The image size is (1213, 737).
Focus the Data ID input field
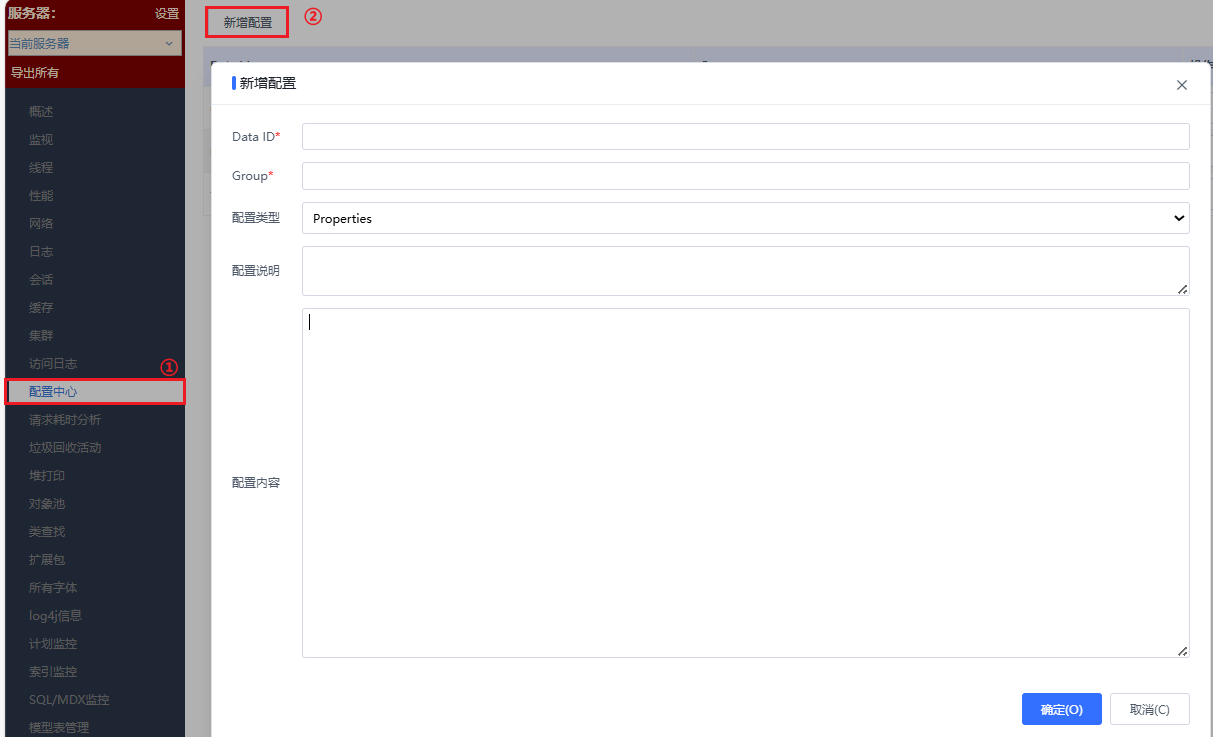click(746, 136)
